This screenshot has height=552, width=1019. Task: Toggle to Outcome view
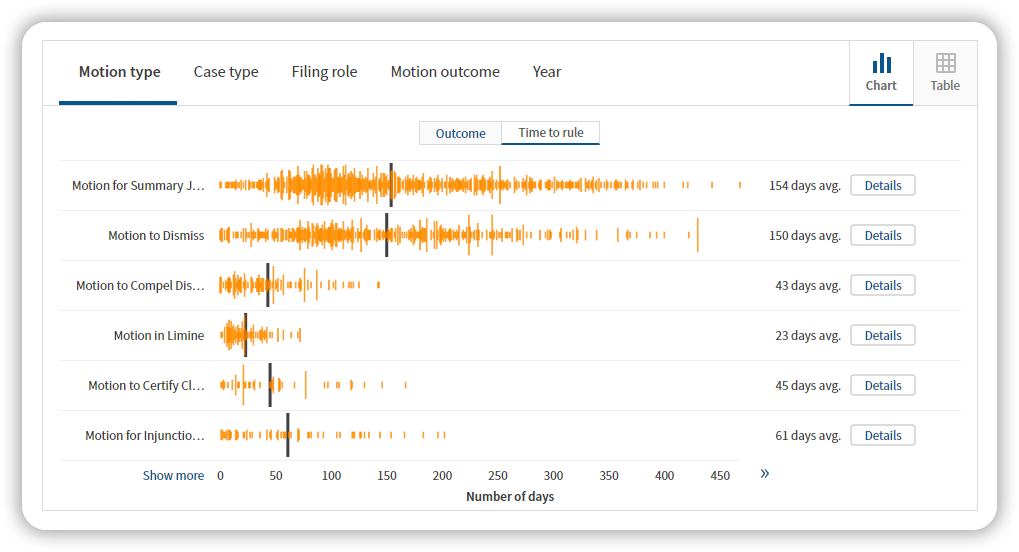[x=460, y=133]
